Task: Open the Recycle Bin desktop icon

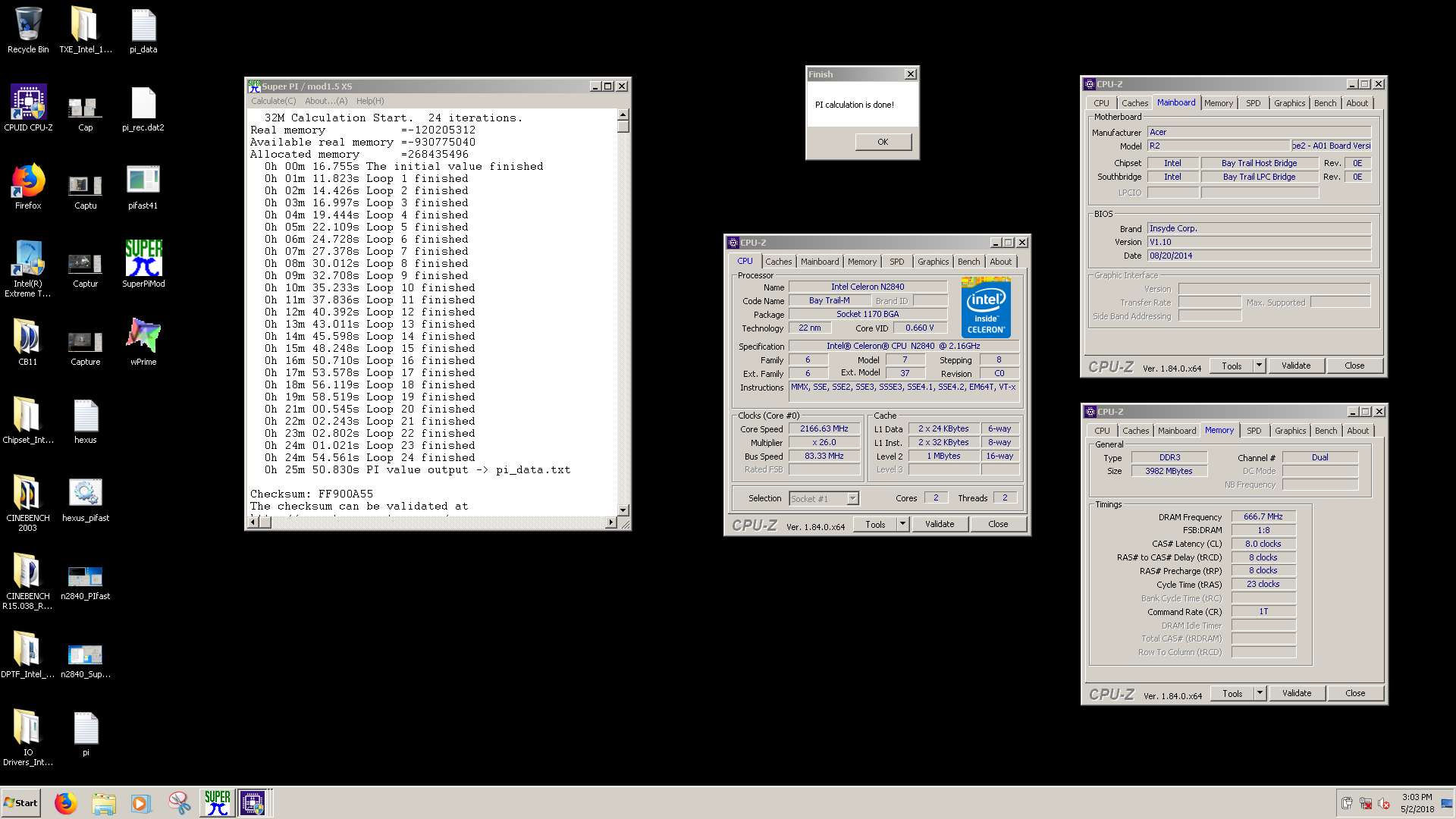Action: pyautogui.click(x=28, y=30)
